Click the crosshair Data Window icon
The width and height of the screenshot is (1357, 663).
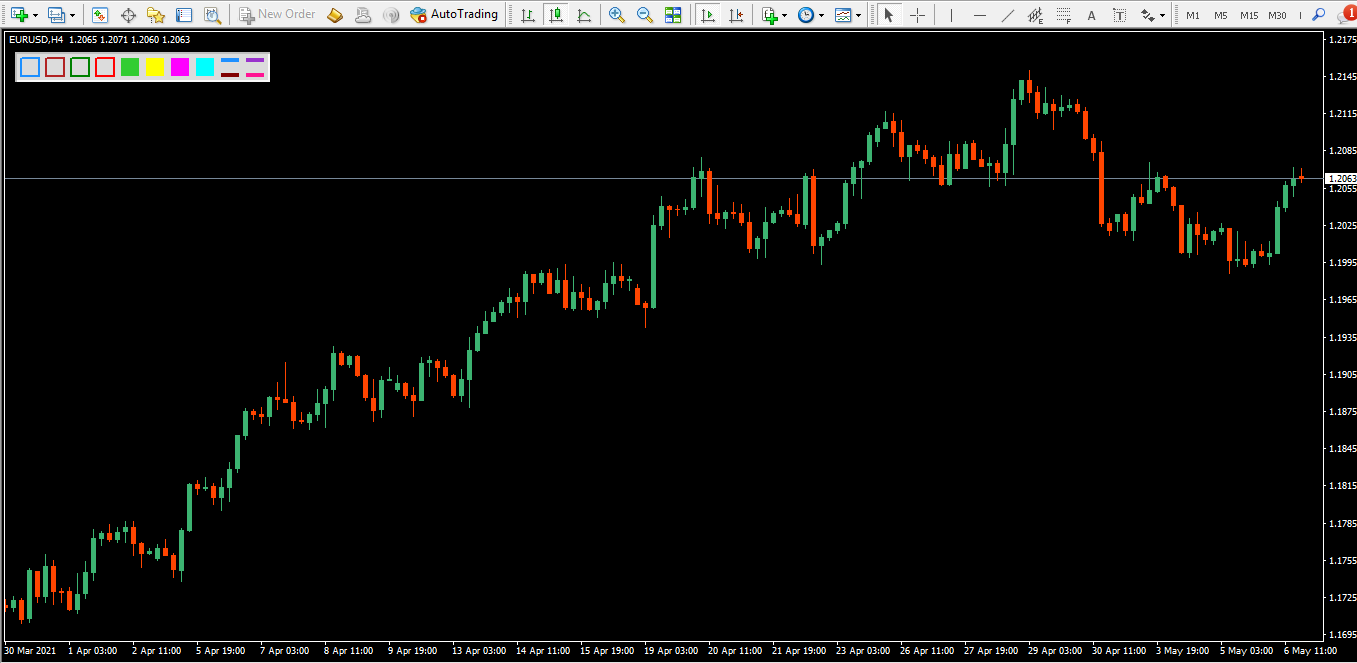[x=128, y=15]
